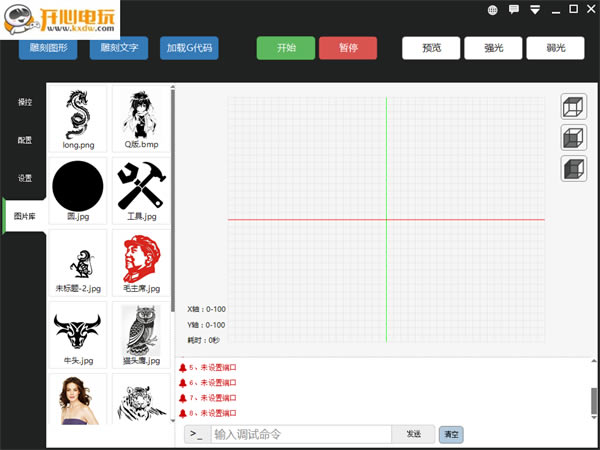Open the 设置 side tab
600x450 pixels.
click(24, 178)
